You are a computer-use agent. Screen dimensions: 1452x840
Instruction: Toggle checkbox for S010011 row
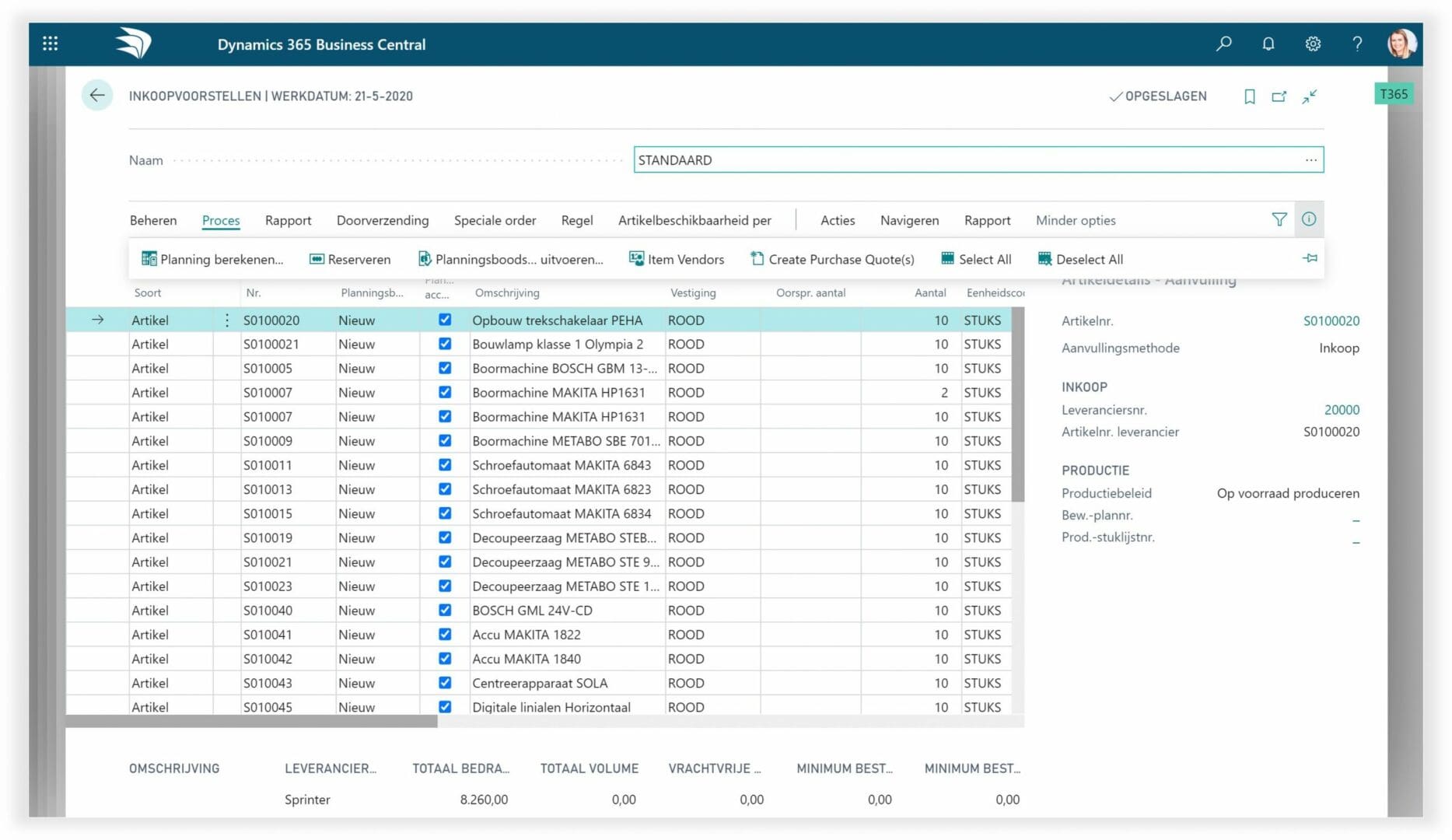point(445,464)
